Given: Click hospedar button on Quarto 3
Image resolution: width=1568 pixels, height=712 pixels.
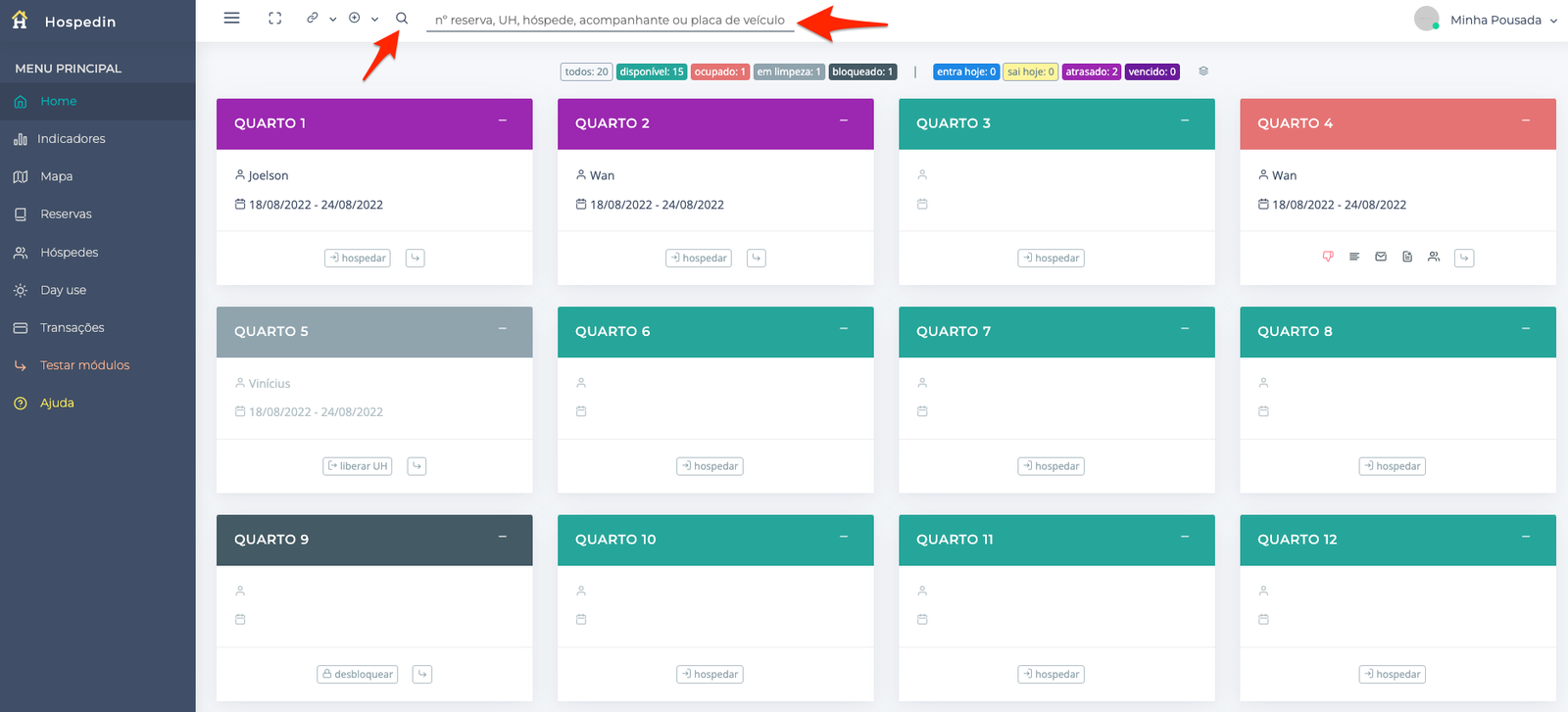Looking at the screenshot, I should click(1052, 258).
